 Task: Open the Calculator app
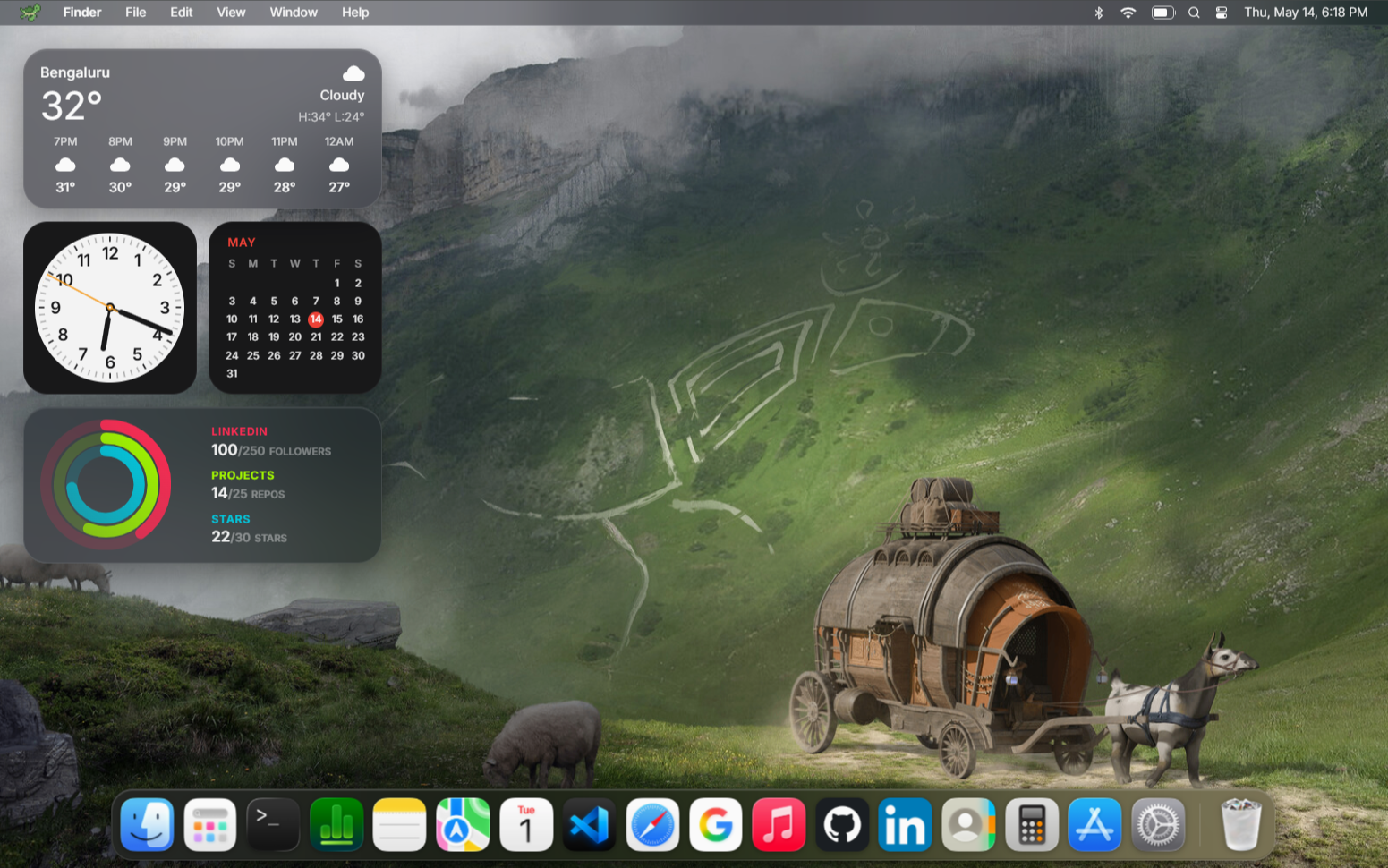click(1032, 824)
